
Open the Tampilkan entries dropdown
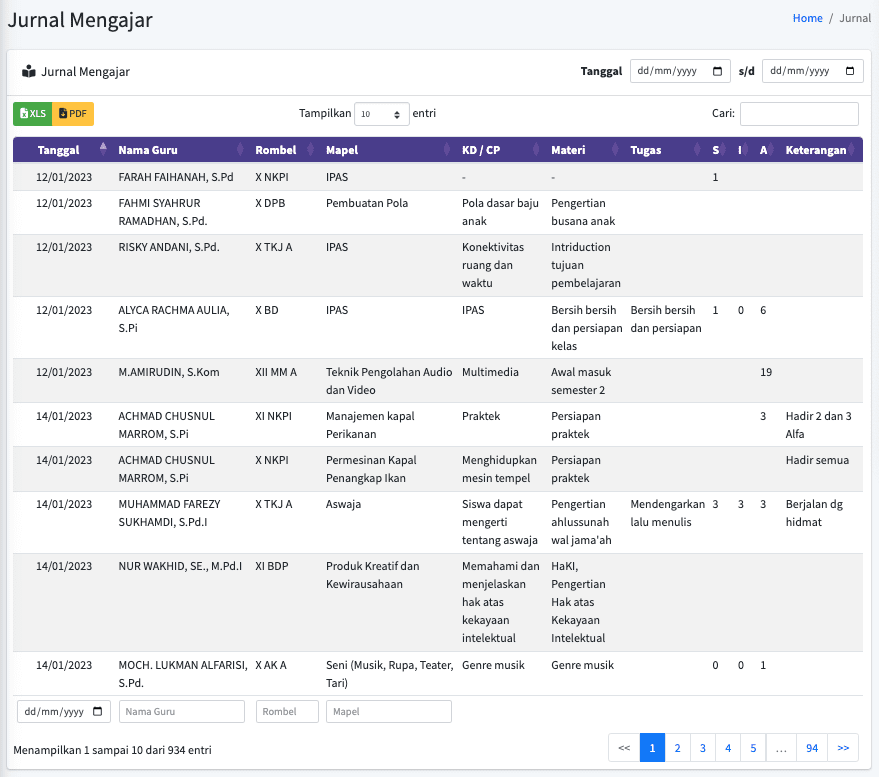pos(381,114)
